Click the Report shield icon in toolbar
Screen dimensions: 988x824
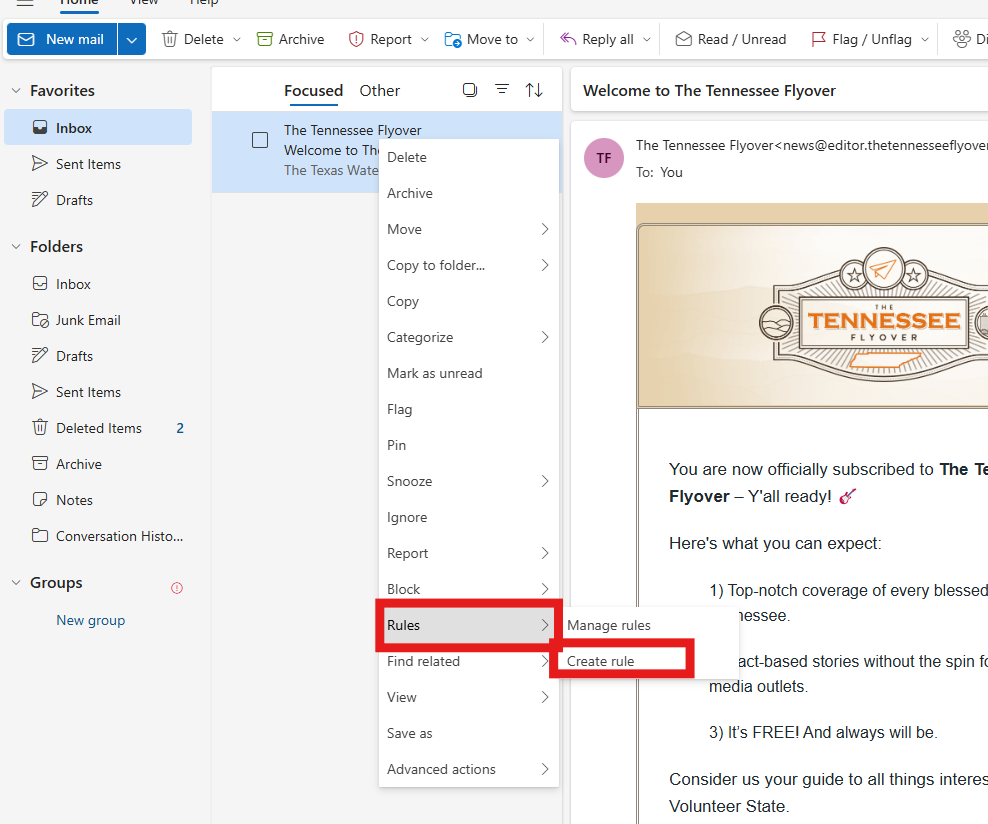tap(356, 39)
